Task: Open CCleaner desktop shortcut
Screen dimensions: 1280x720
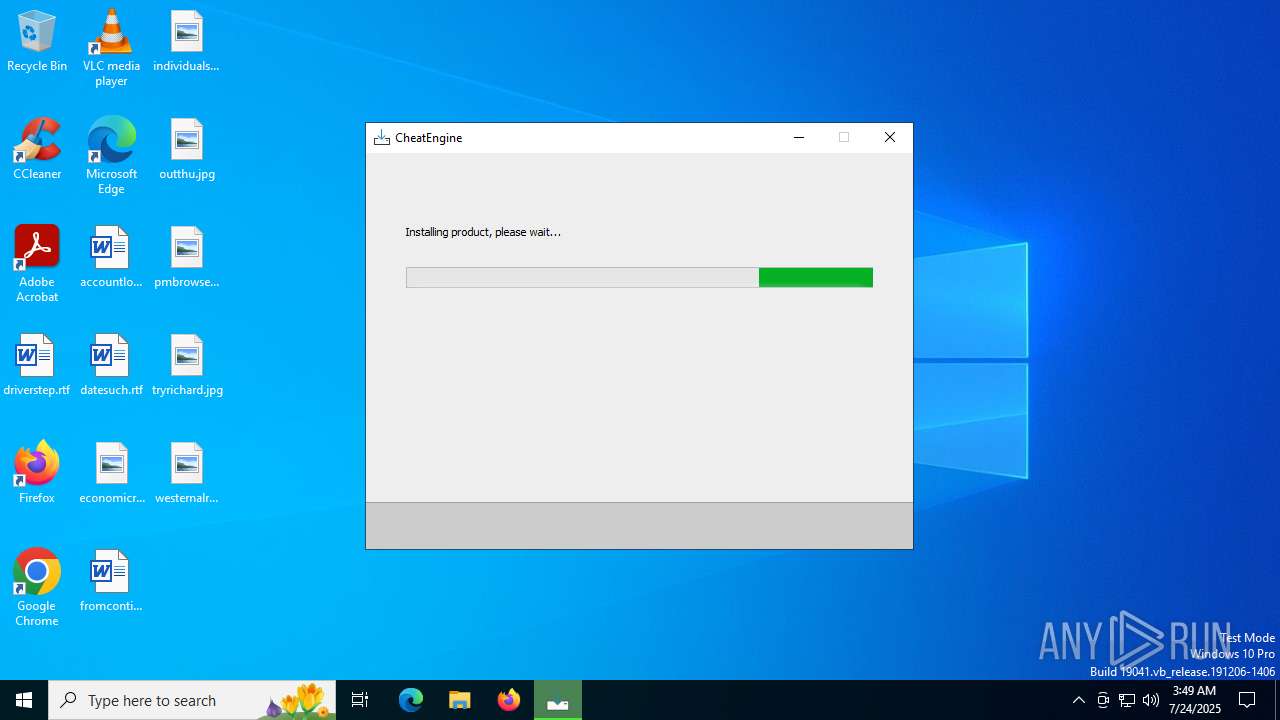Action: pos(37,148)
